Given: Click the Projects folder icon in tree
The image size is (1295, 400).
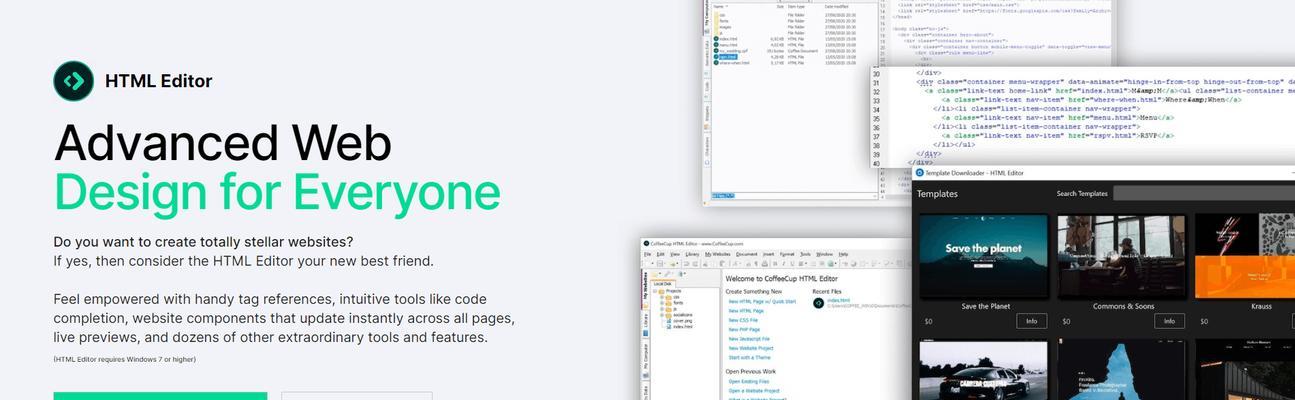Looking at the screenshot, I should [x=662, y=291].
